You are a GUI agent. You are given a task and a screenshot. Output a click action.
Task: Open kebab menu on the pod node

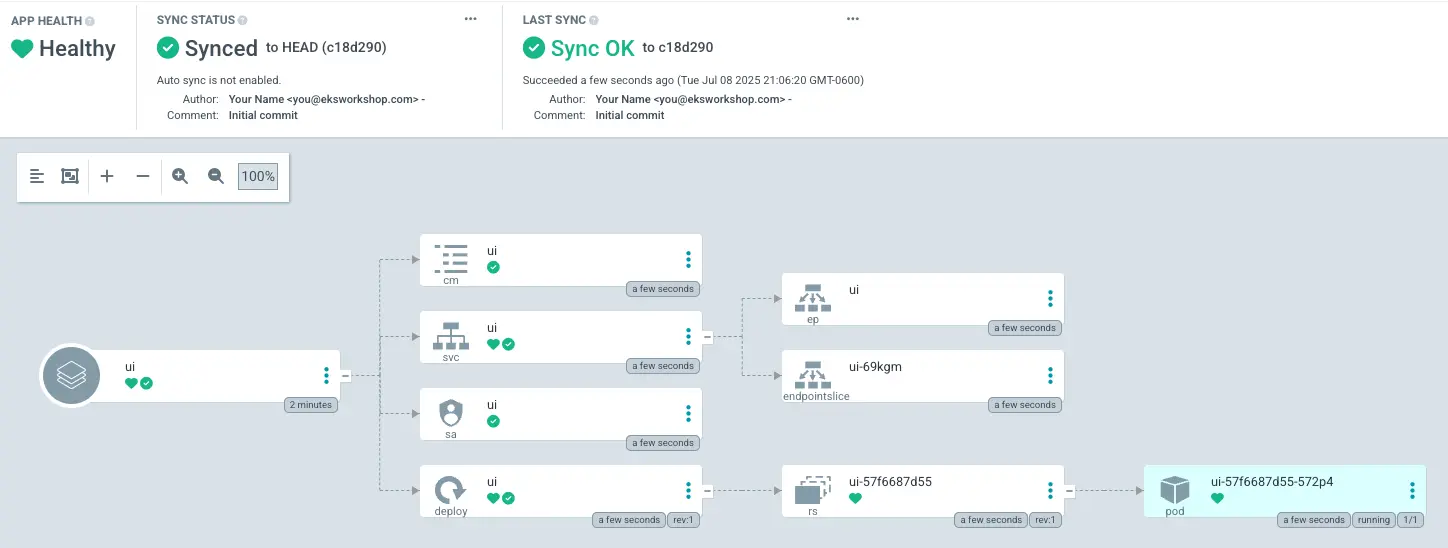(1412, 490)
